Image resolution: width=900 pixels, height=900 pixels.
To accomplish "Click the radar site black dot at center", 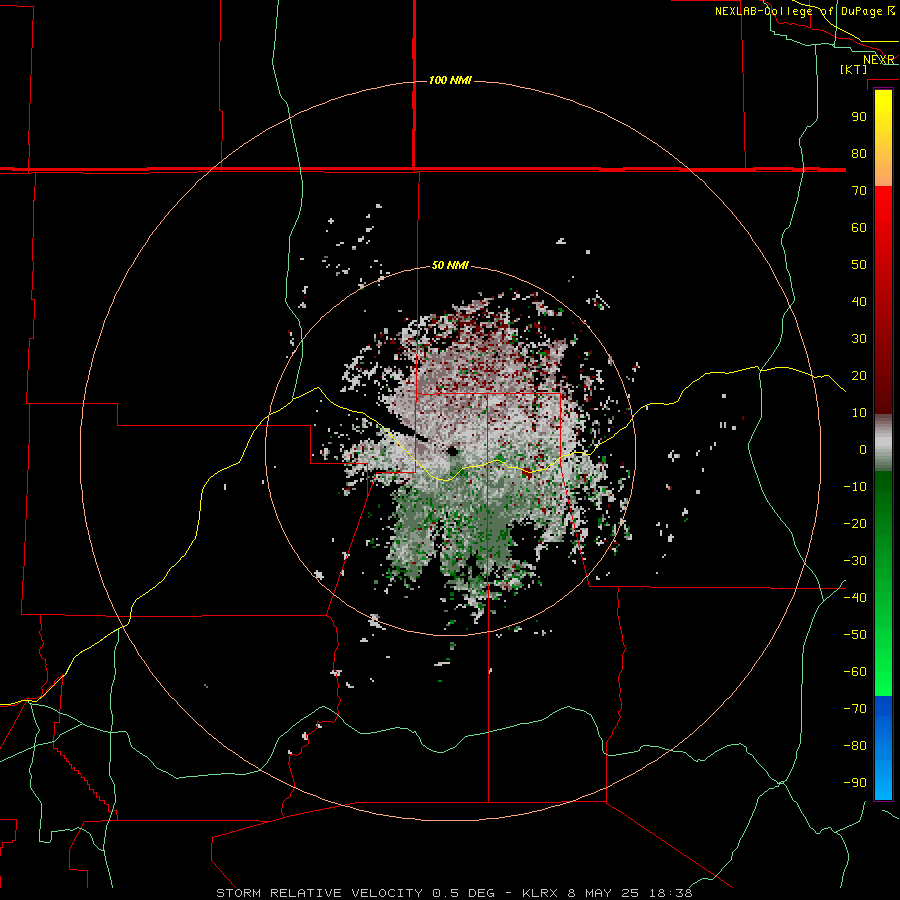I will pyautogui.click(x=452, y=451).
